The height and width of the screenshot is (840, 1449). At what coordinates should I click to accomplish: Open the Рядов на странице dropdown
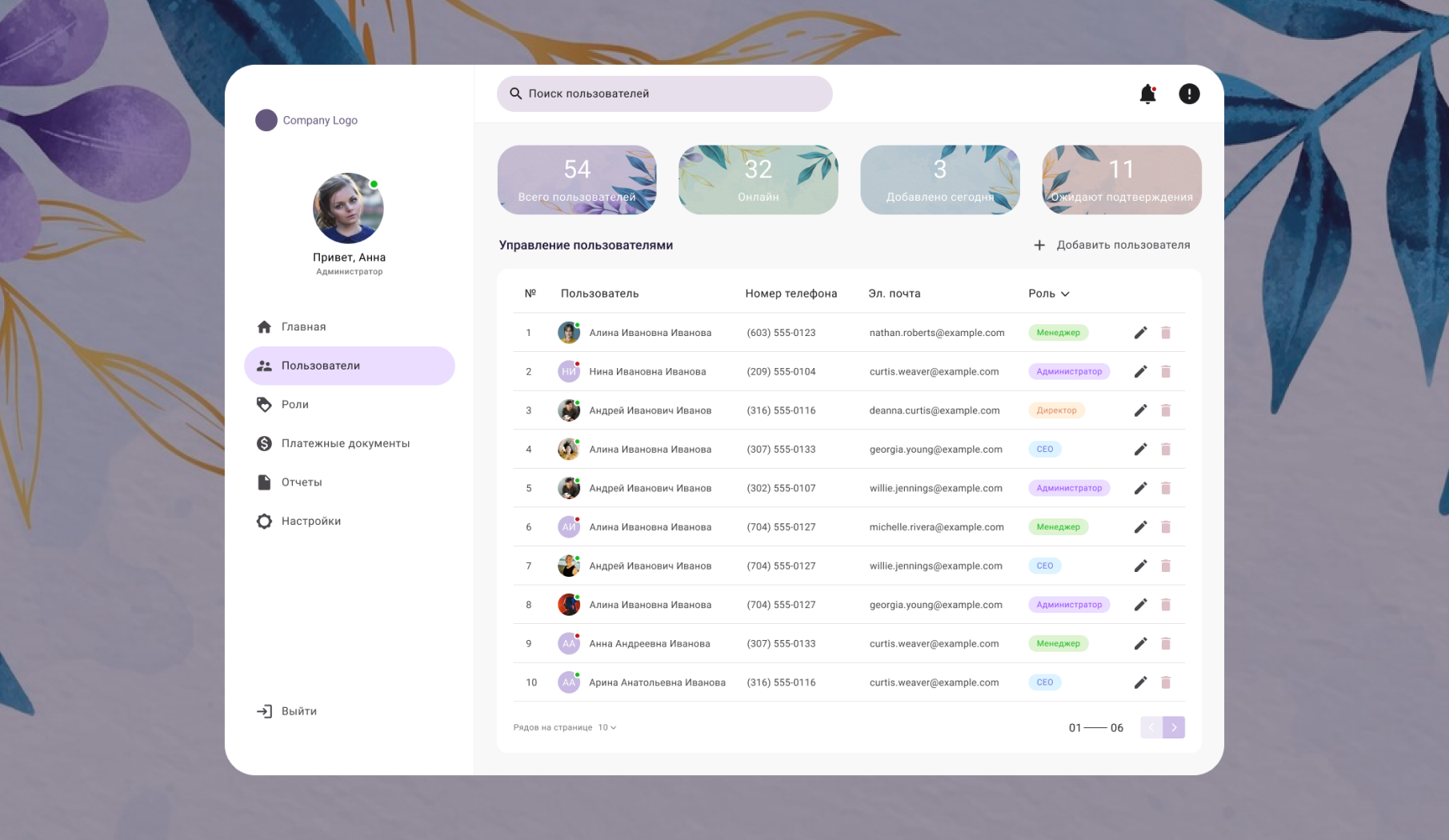pos(606,727)
